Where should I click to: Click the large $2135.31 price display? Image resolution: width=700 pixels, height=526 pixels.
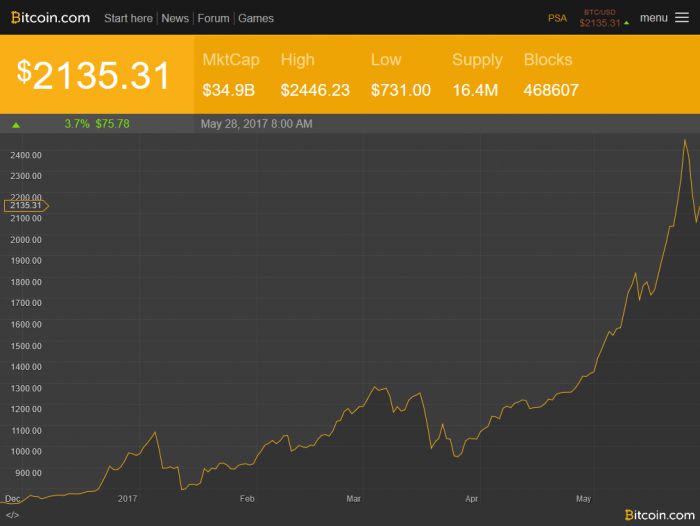pos(93,75)
